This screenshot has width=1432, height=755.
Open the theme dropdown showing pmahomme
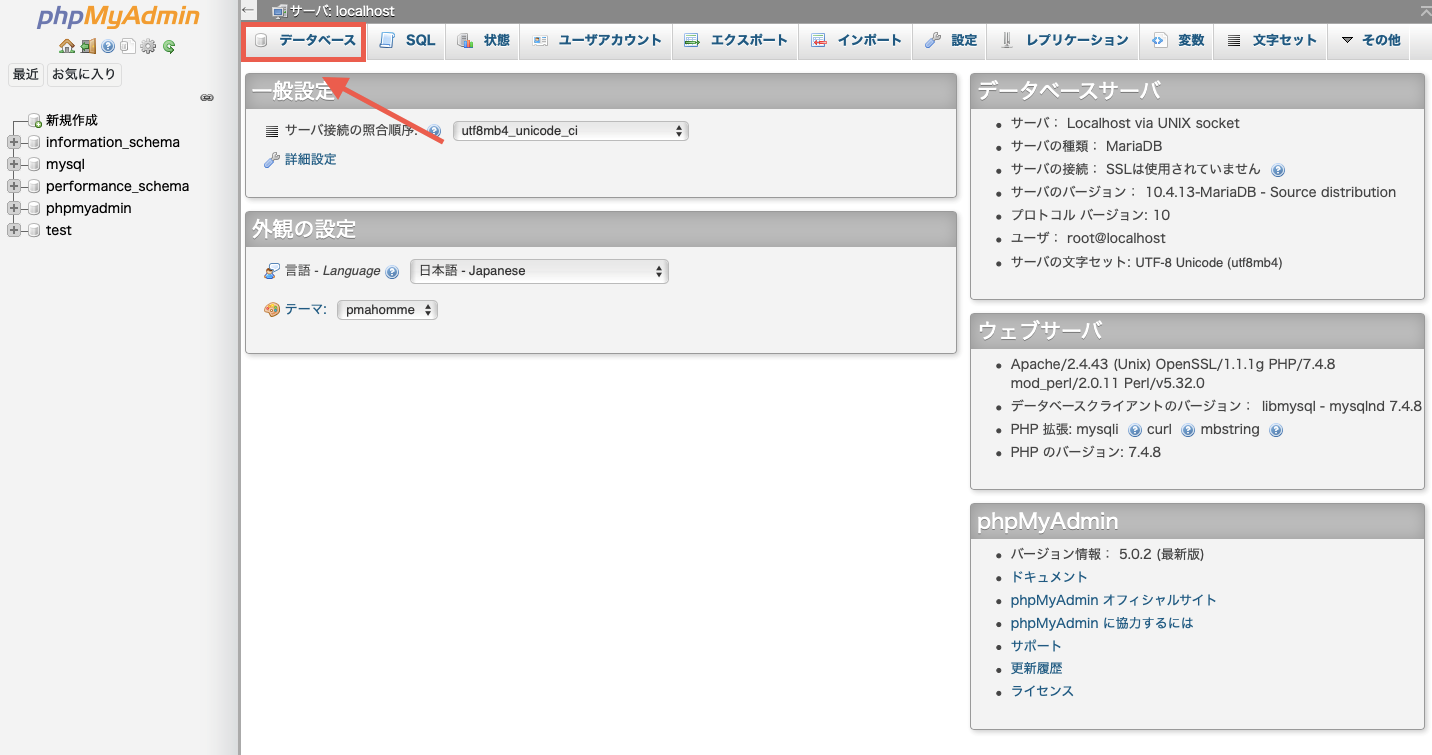click(x=387, y=310)
